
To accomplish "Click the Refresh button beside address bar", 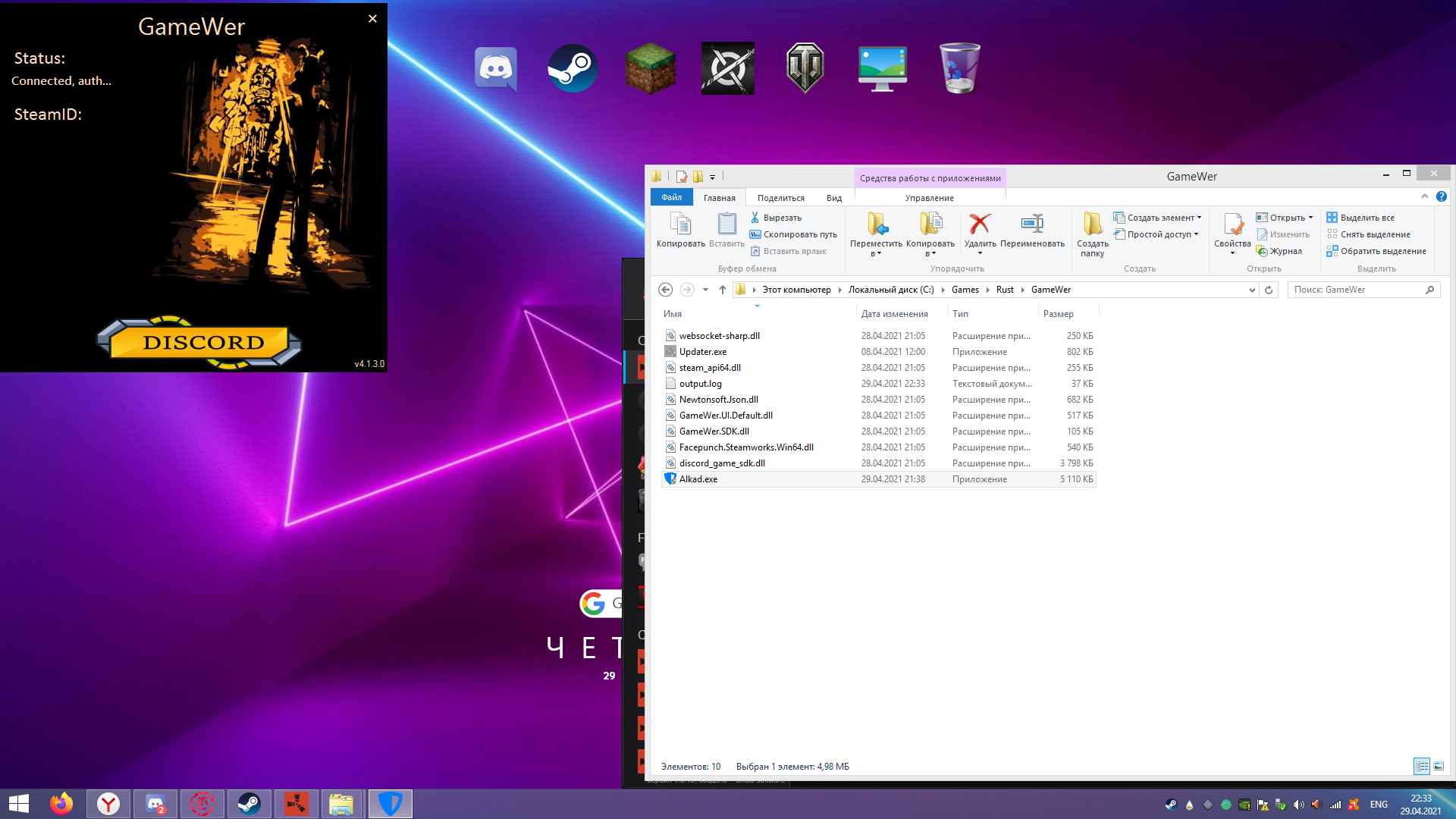I will [x=1269, y=290].
